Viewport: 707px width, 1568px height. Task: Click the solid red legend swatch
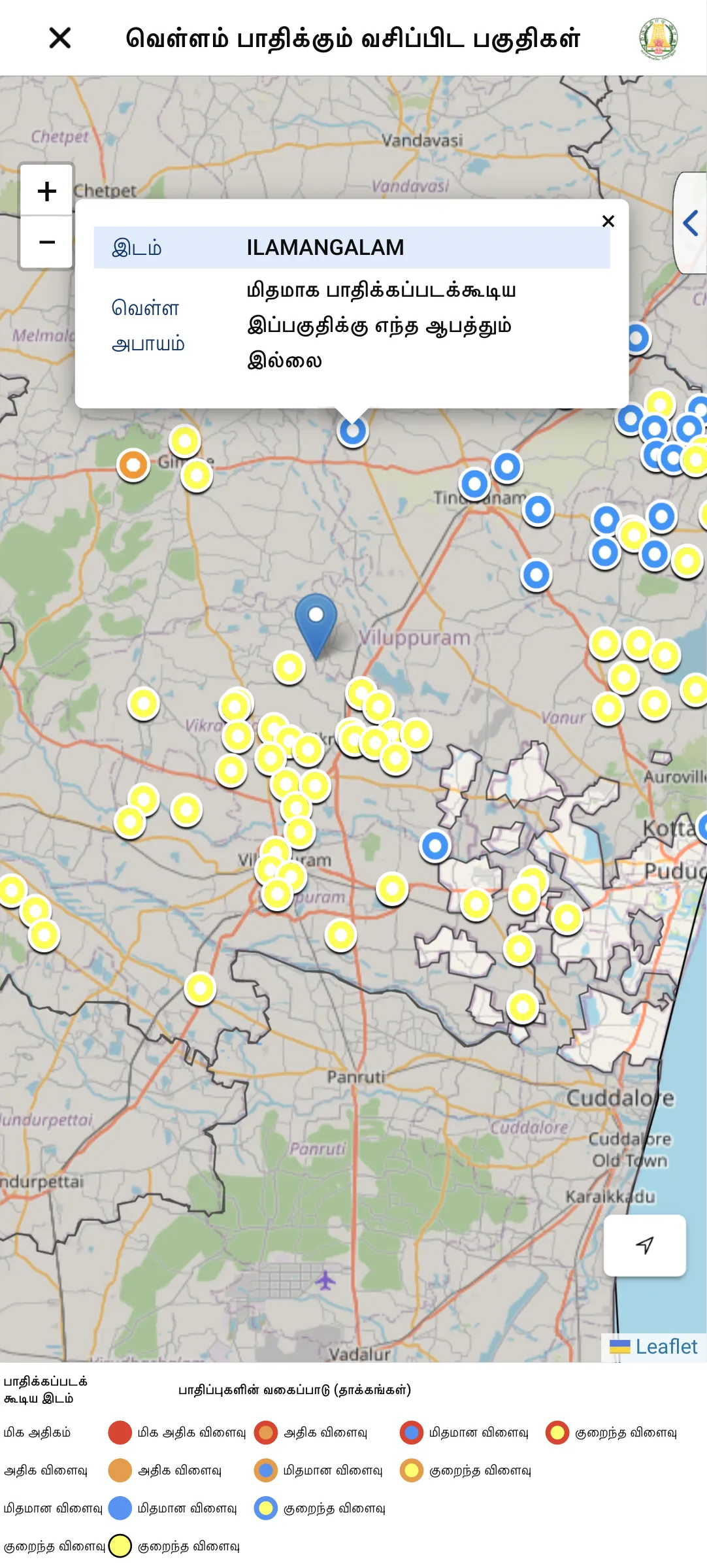120,1433
